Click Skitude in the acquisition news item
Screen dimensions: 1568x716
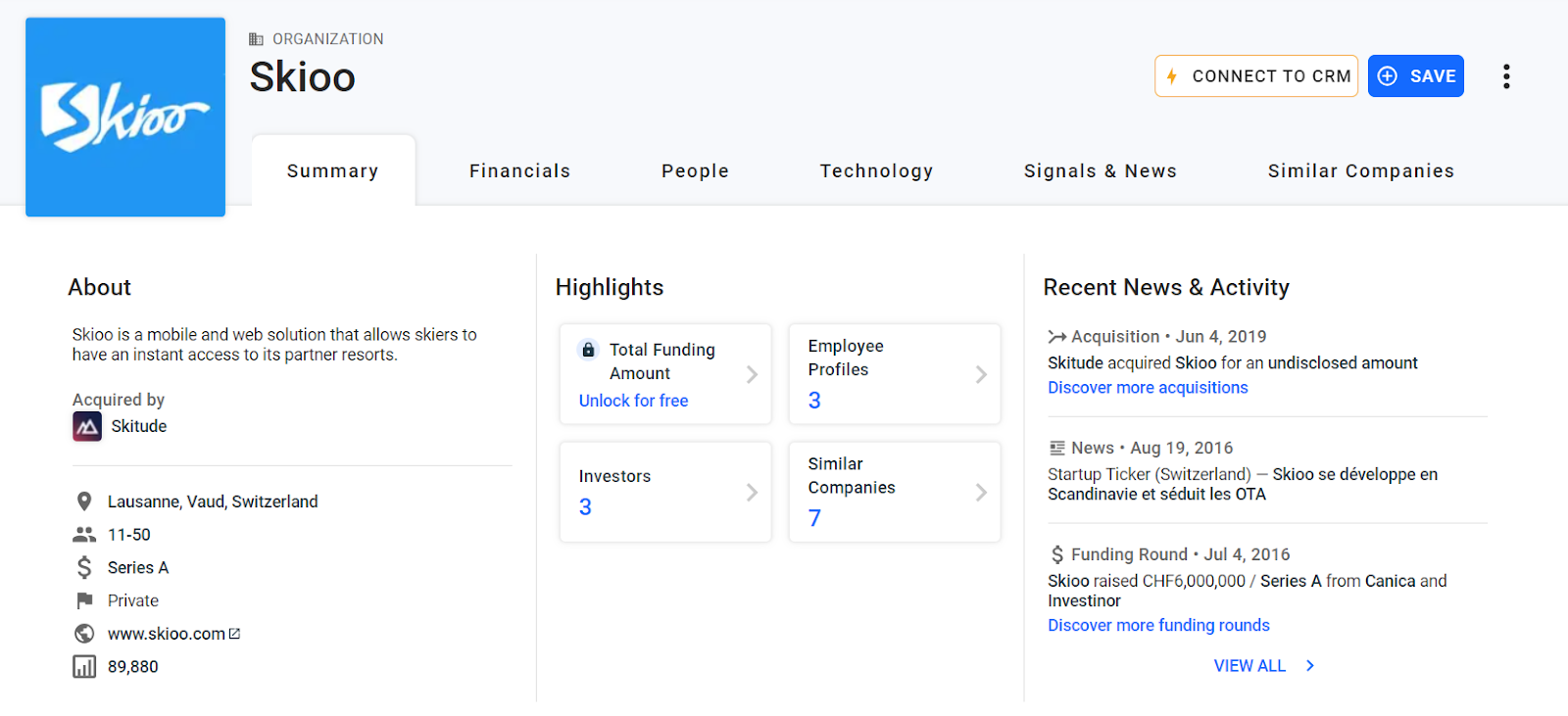1075,363
